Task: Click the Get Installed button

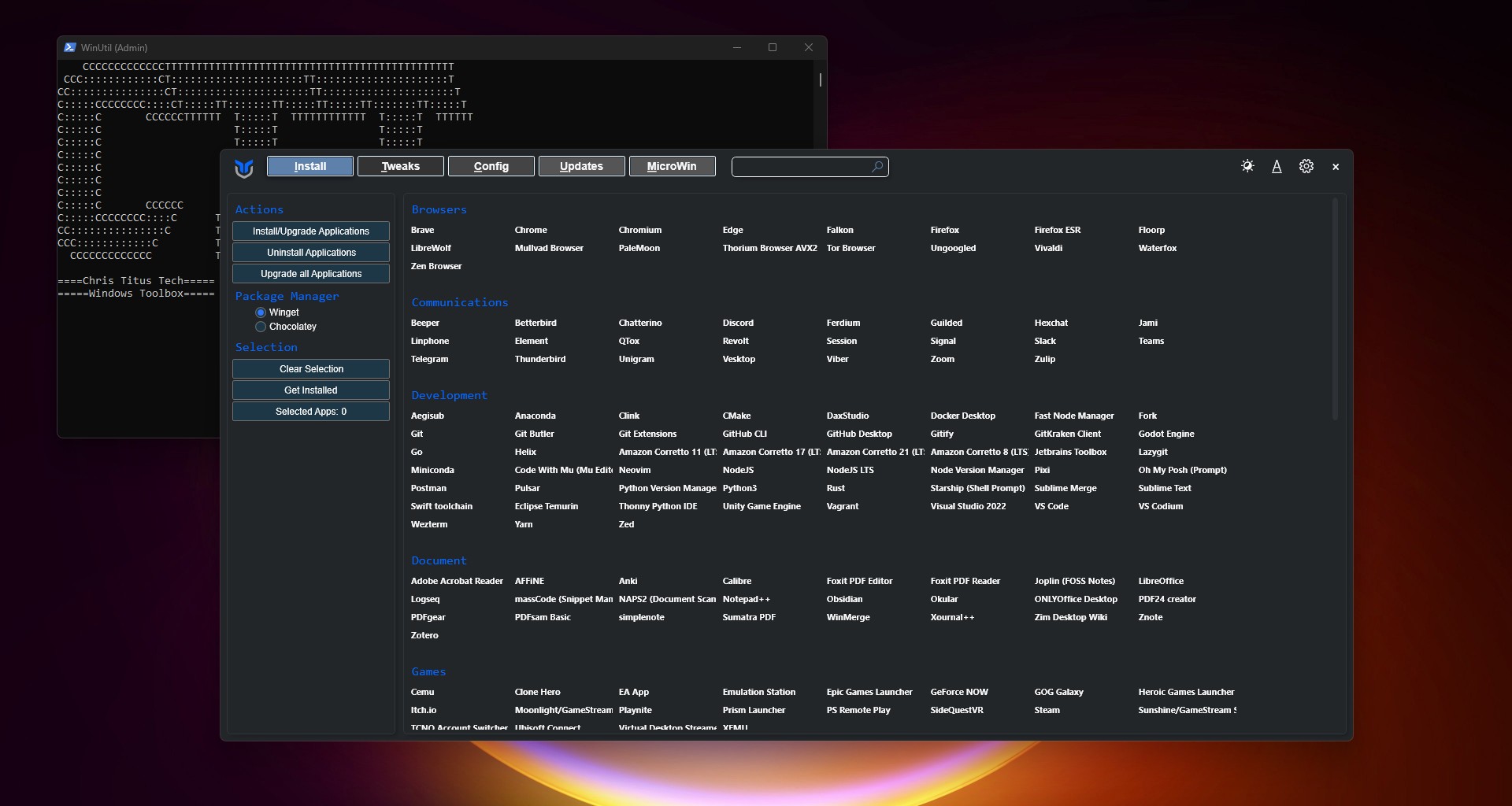Action: click(x=311, y=390)
